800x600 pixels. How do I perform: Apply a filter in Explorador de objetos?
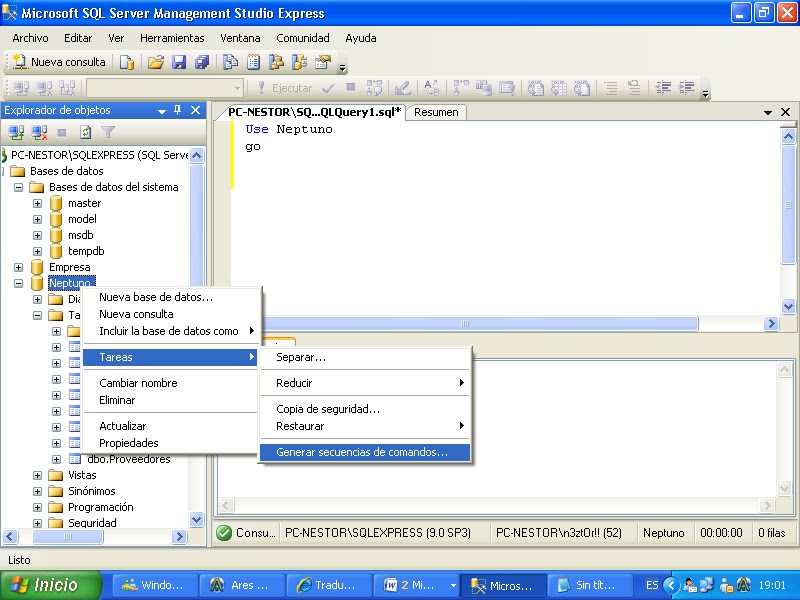pyautogui.click(x=105, y=130)
